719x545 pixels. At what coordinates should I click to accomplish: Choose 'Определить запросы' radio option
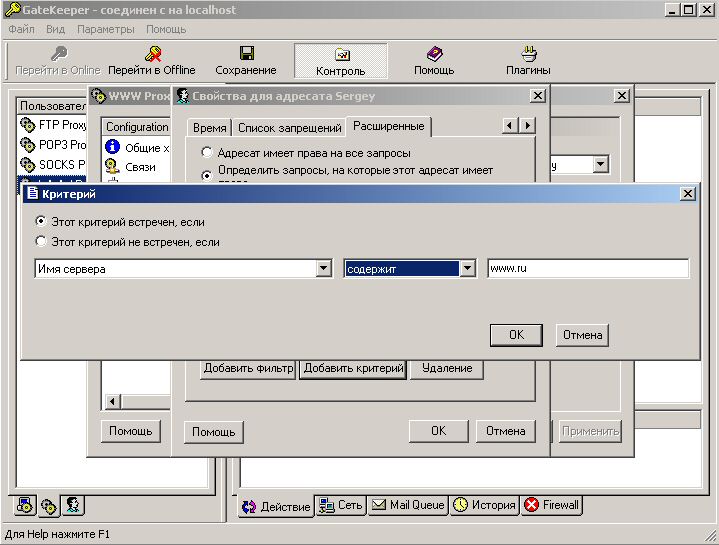coord(207,175)
